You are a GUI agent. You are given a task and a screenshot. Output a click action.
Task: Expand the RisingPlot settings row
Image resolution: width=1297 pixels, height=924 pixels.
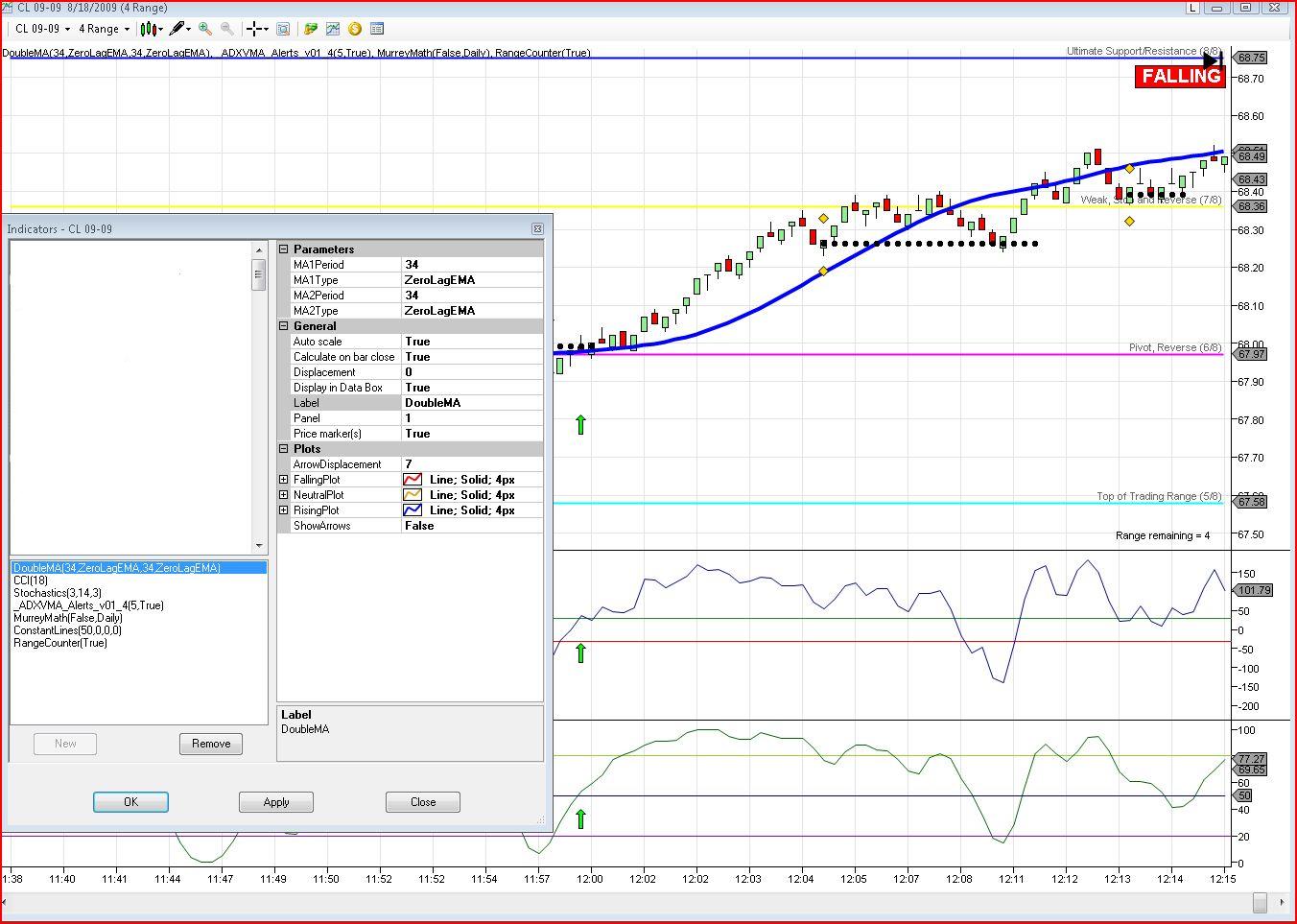click(x=284, y=510)
